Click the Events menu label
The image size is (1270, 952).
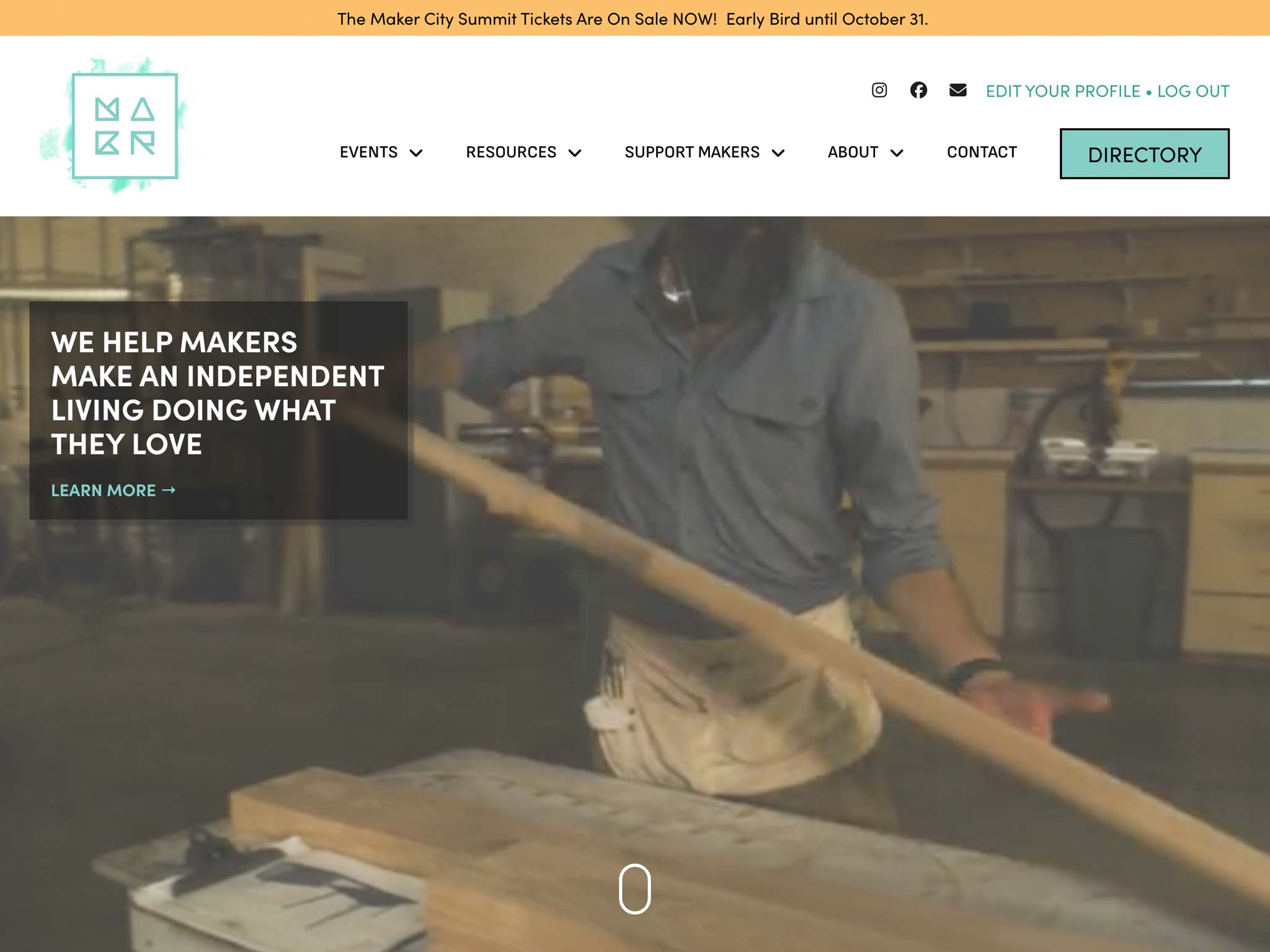[x=368, y=152]
